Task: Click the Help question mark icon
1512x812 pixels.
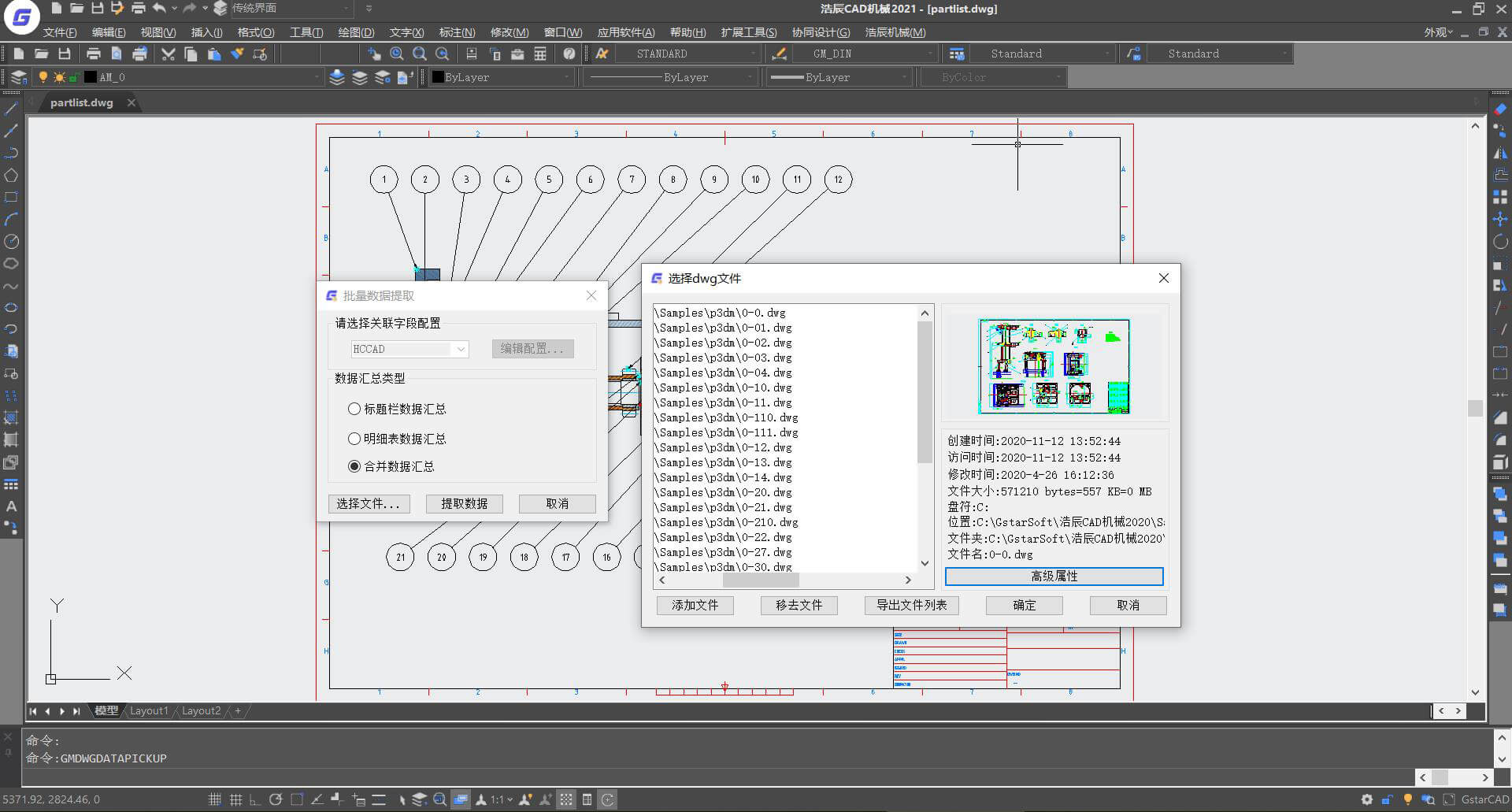Action: pyautogui.click(x=569, y=54)
